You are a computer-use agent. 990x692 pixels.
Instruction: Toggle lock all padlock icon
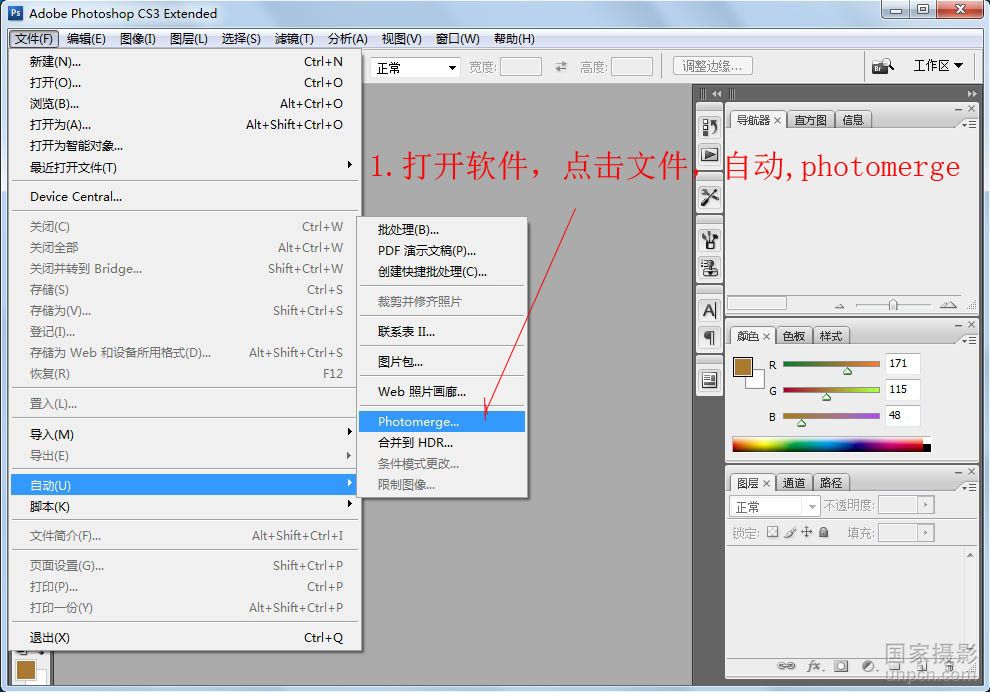824,533
